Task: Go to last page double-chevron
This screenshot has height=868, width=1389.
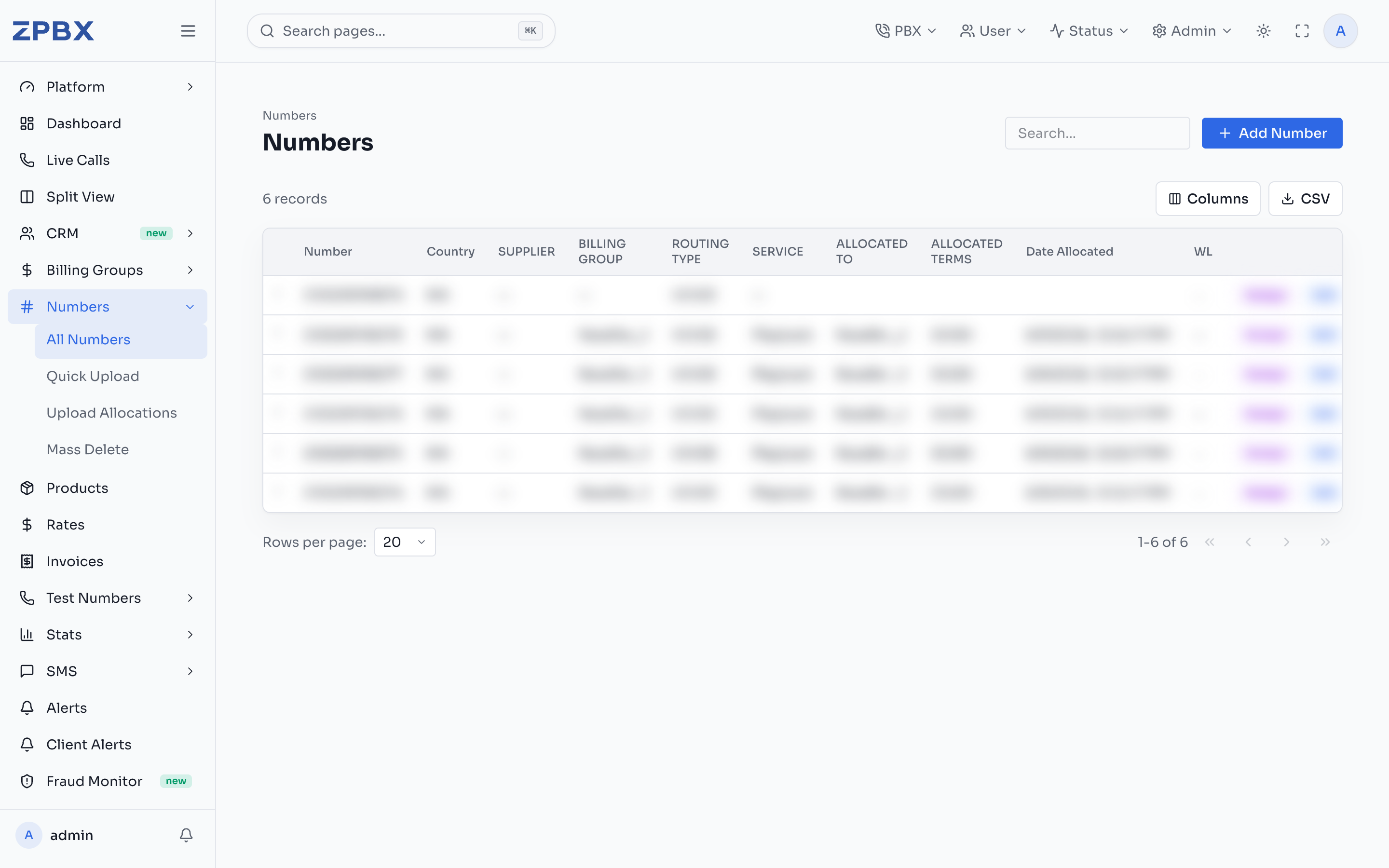Action: tap(1325, 542)
